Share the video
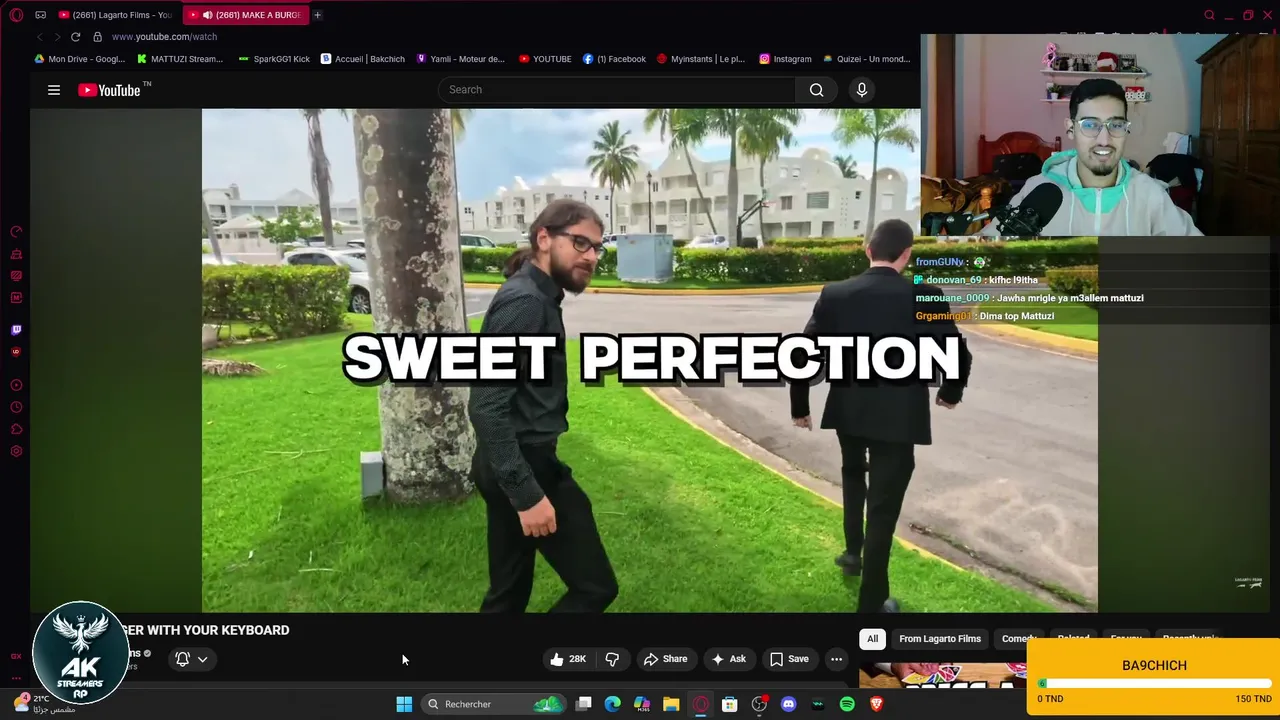Image resolution: width=1280 pixels, height=720 pixels. click(666, 659)
